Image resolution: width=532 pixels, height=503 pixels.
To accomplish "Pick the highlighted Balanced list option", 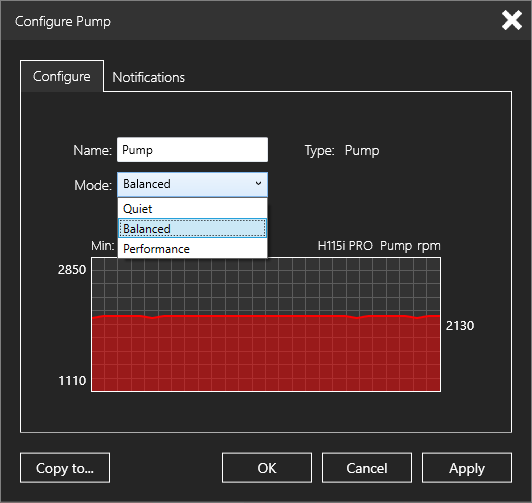I will tap(192, 229).
